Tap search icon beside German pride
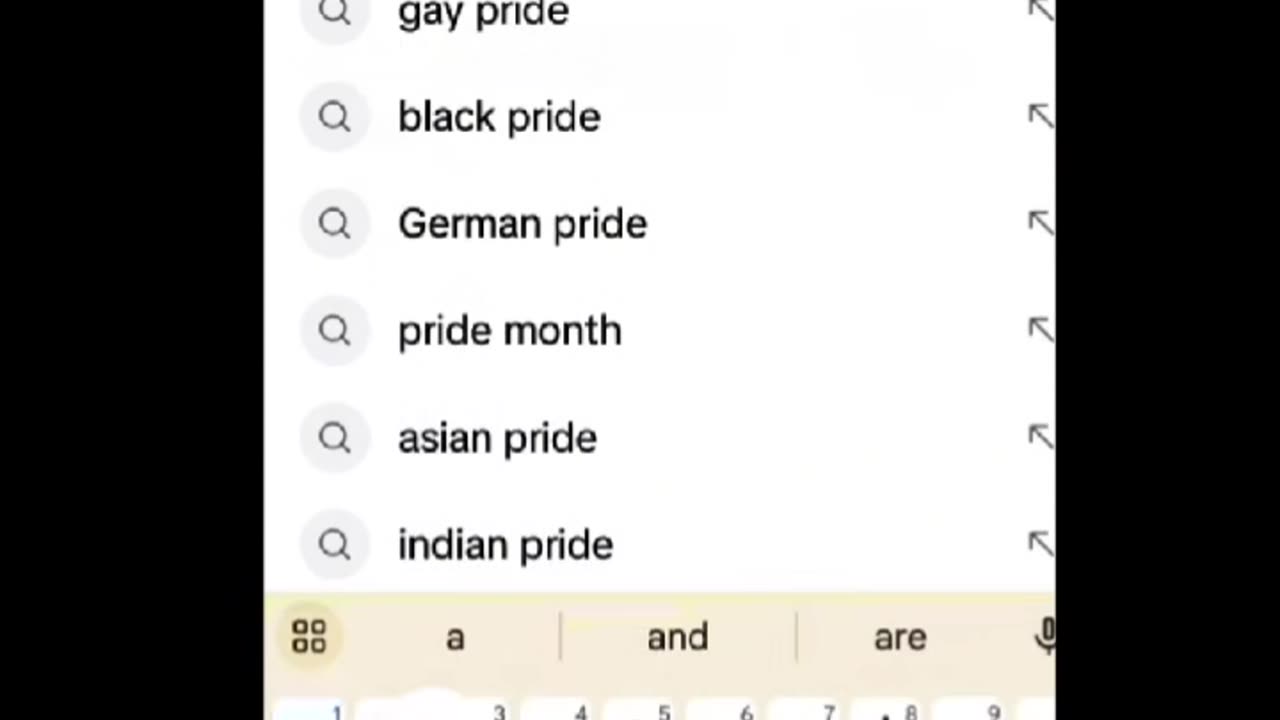Screen dimensions: 1280x720 334,224
